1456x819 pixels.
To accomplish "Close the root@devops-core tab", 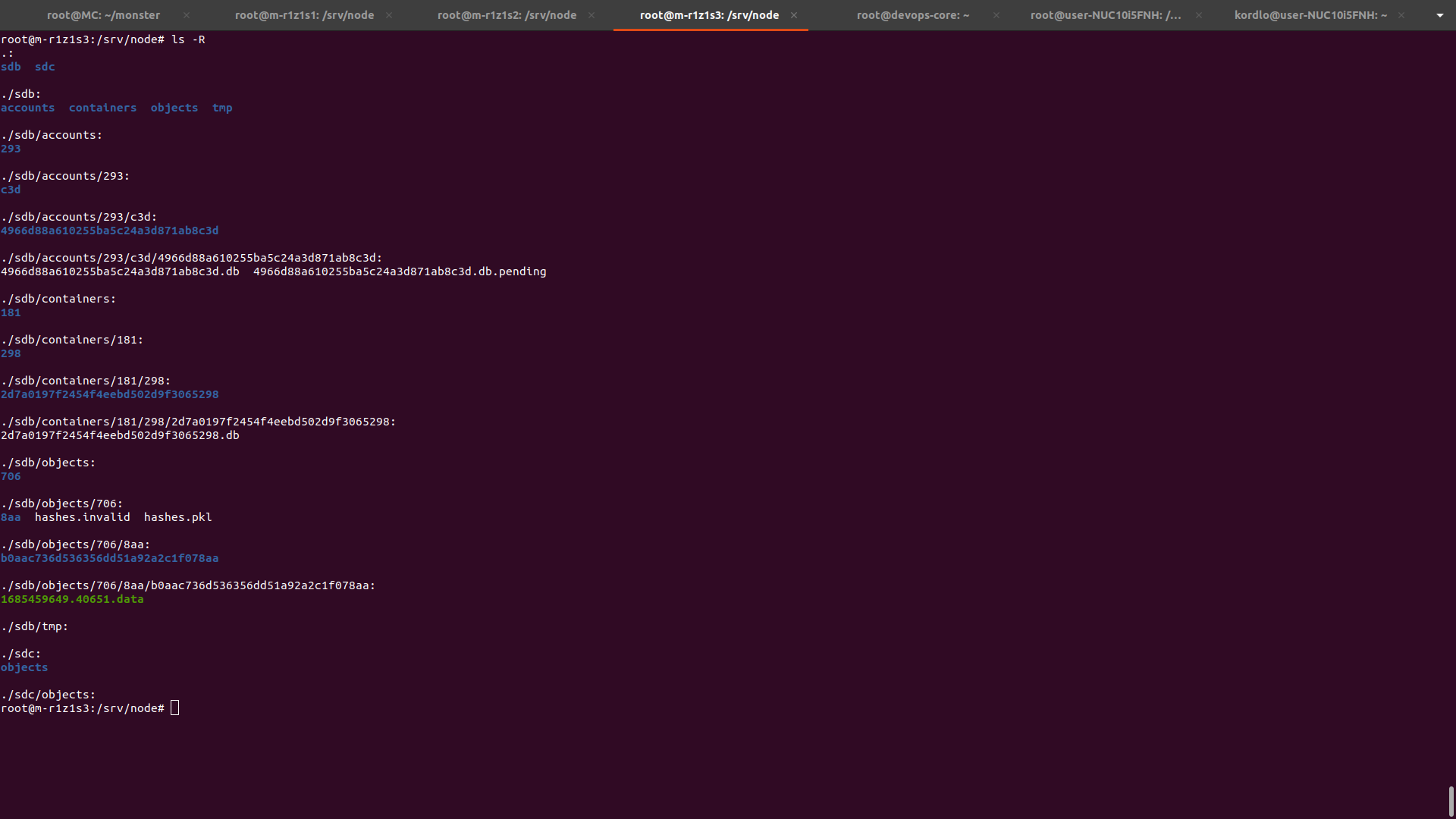I will 996,15.
